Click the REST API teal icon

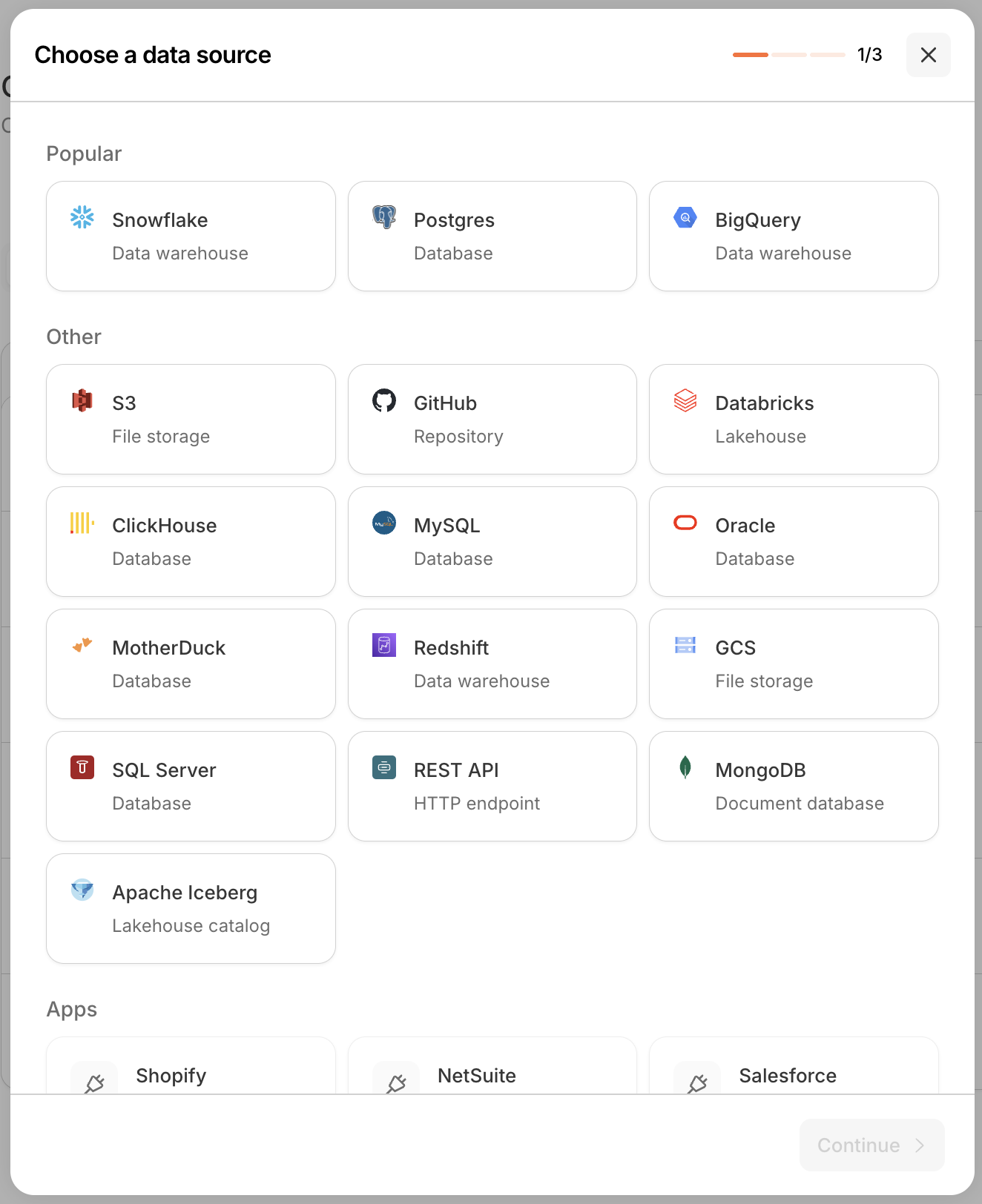[384, 767]
